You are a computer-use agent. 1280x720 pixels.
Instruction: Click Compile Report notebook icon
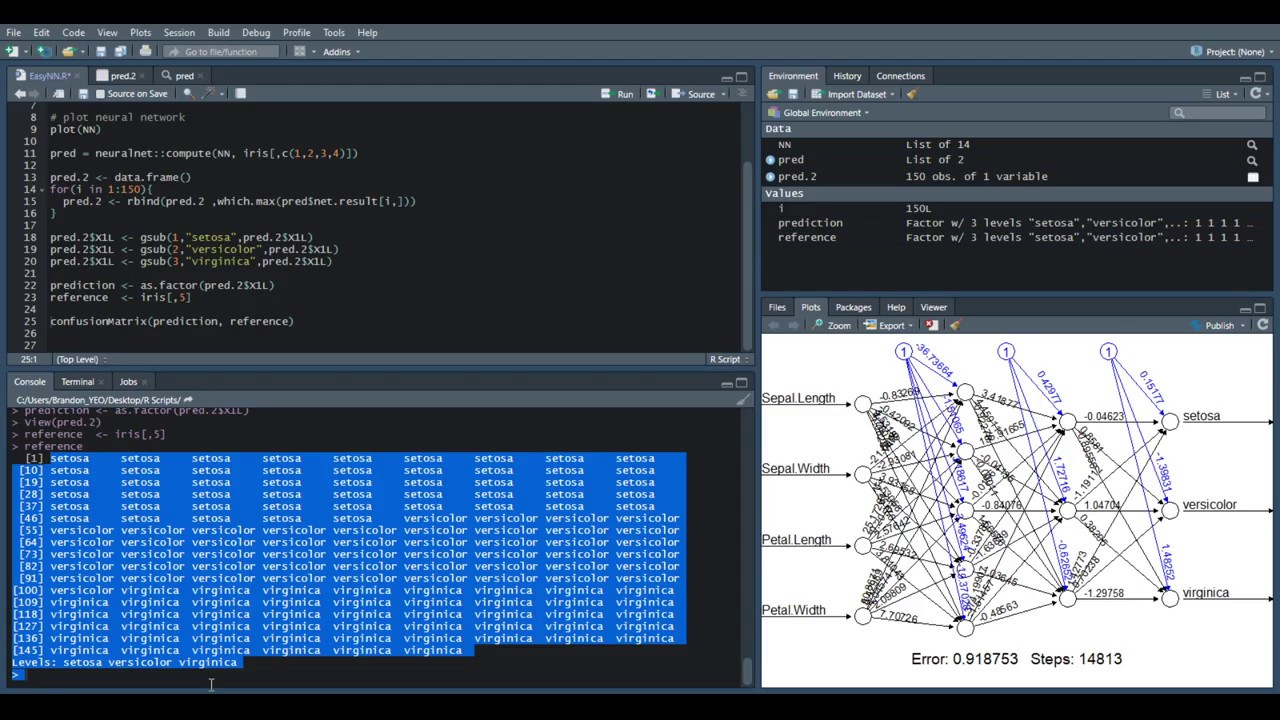(x=240, y=94)
